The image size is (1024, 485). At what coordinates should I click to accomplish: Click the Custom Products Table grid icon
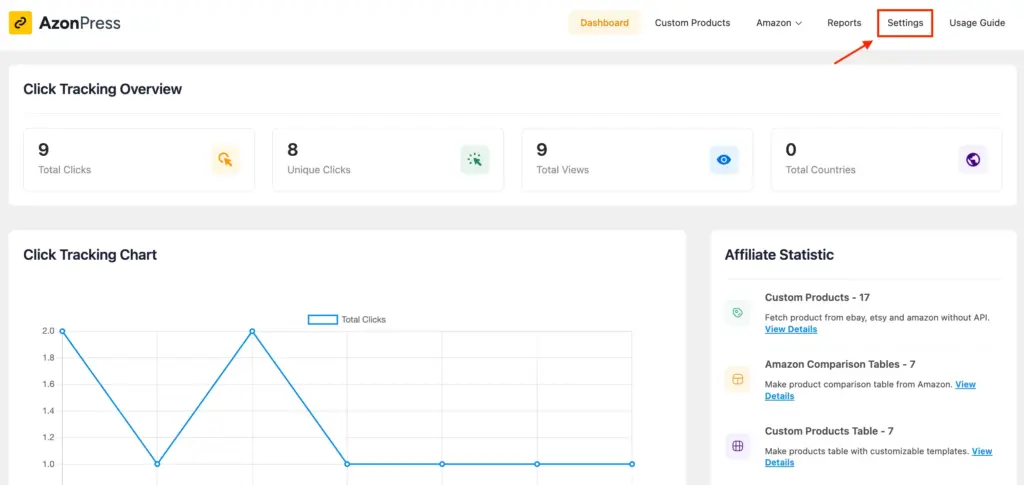(x=738, y=446)
